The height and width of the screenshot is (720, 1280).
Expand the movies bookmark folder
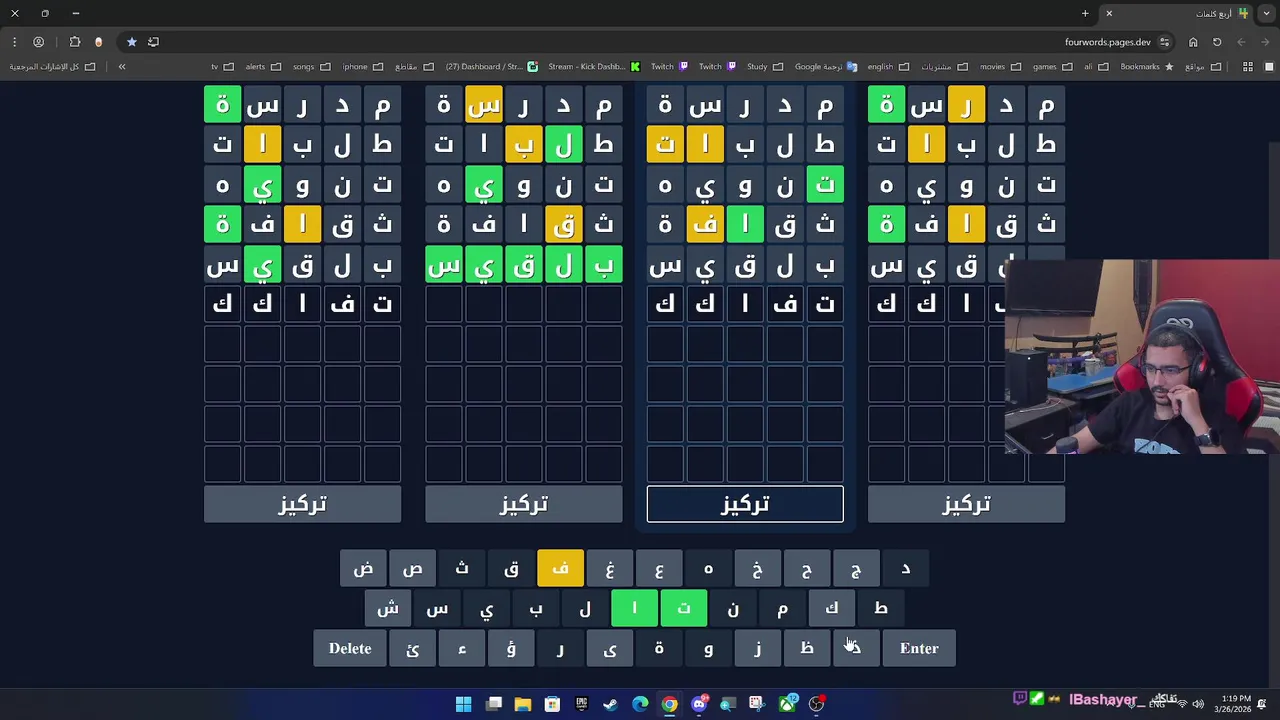tap(1001, 67)
